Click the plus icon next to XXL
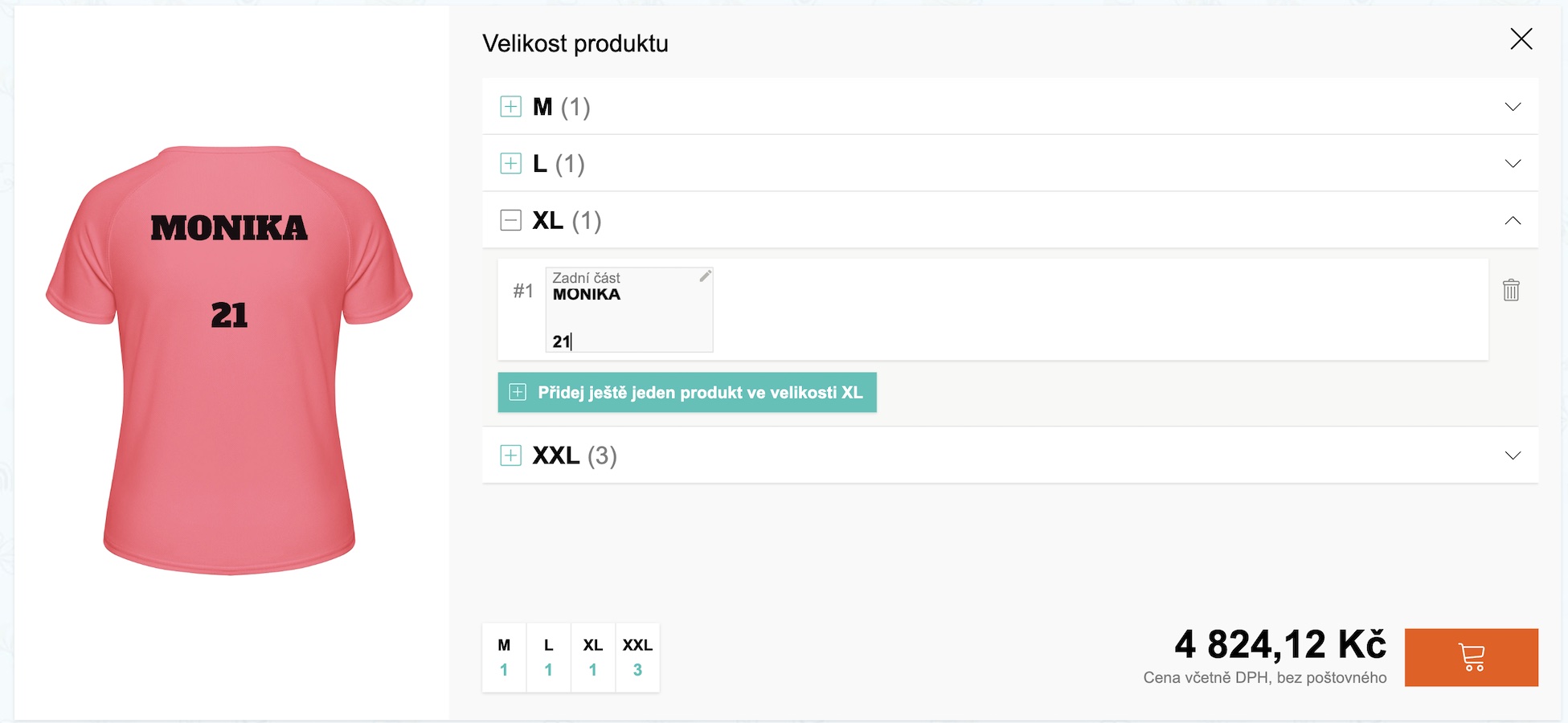Viewport: 1568px width, 723px height. pos(510,455)
